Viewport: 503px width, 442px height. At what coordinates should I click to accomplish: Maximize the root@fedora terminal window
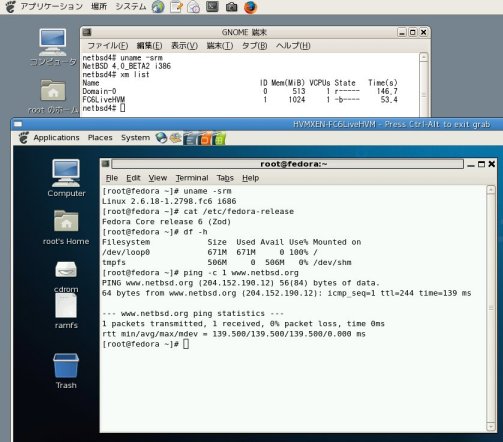tap(481, 164)
